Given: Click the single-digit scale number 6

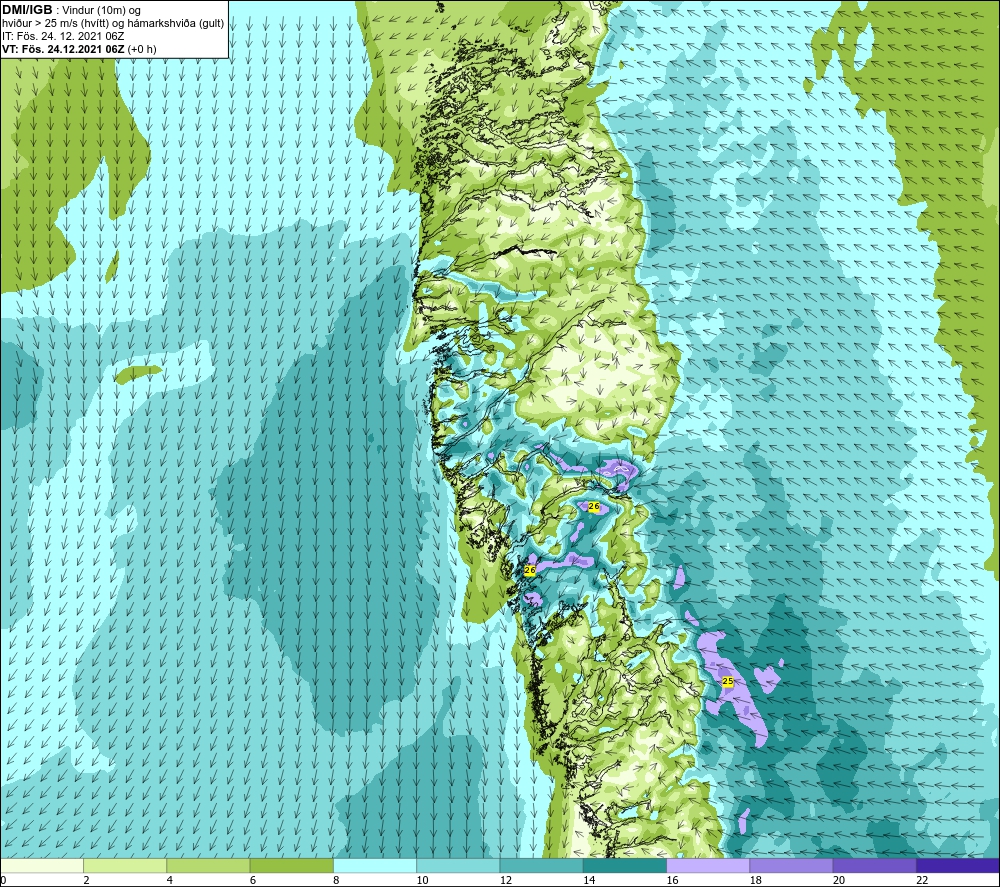Looking at the screenshot, I should pos(253,881).
